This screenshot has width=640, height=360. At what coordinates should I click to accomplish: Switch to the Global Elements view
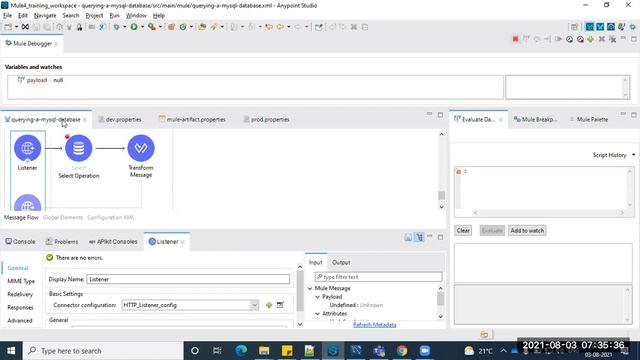(x=63, y=218)
